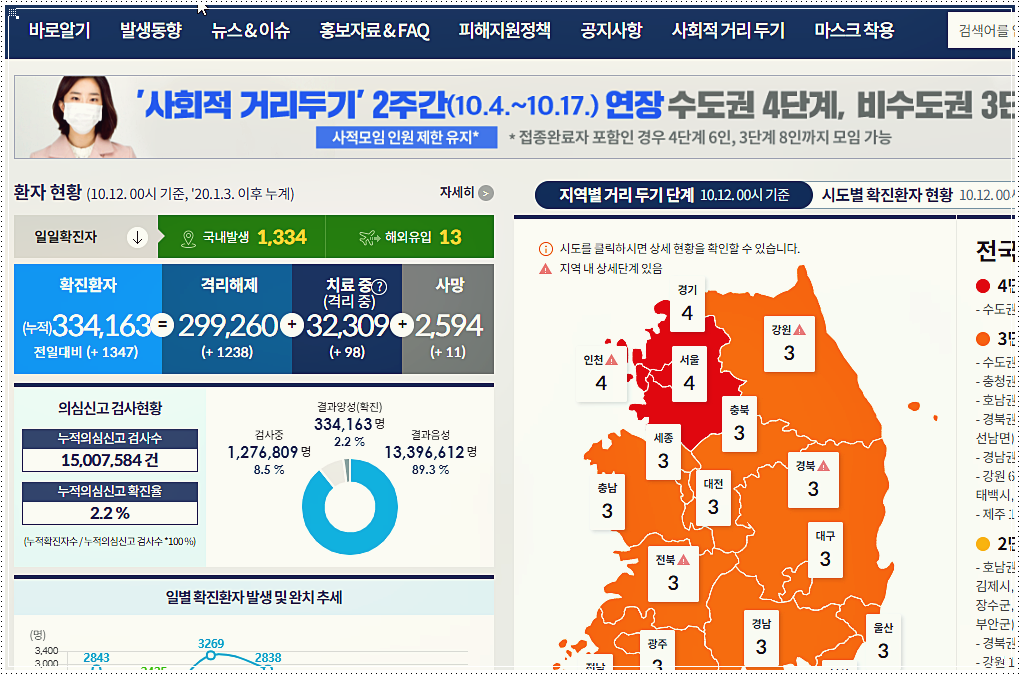1020x675 pixels.
Task: Select 세종 region on the map
Action: (663, 453)
